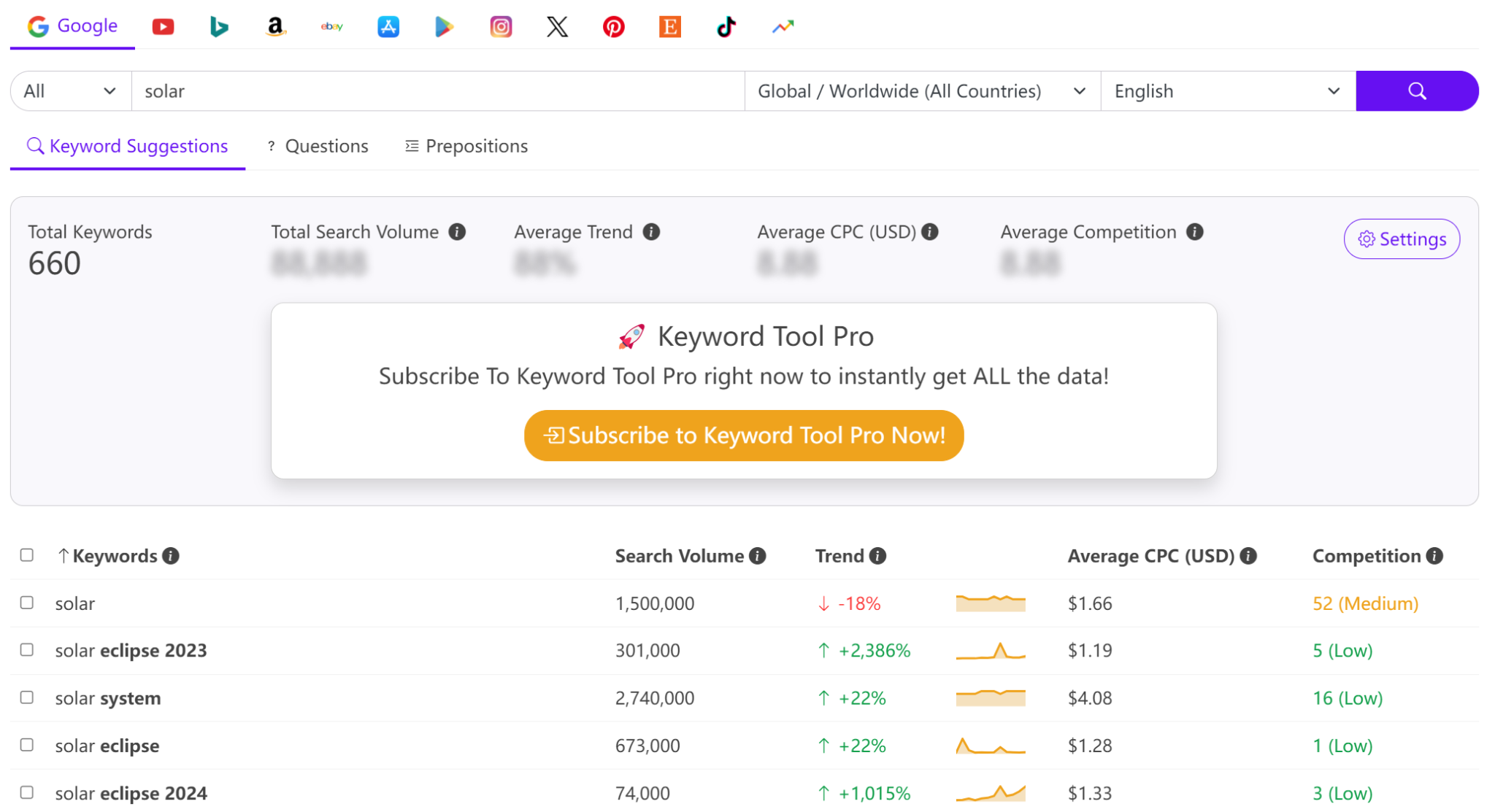Open the Settings button
Viewport: 1495px width, 812px height.
point(1402,239)
